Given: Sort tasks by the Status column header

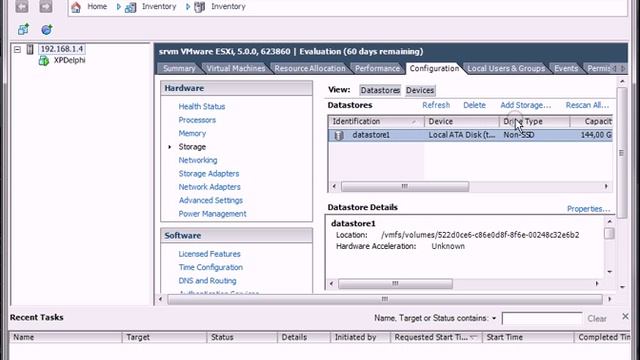Looking at the screenshot, I should [x=242, y=337].
